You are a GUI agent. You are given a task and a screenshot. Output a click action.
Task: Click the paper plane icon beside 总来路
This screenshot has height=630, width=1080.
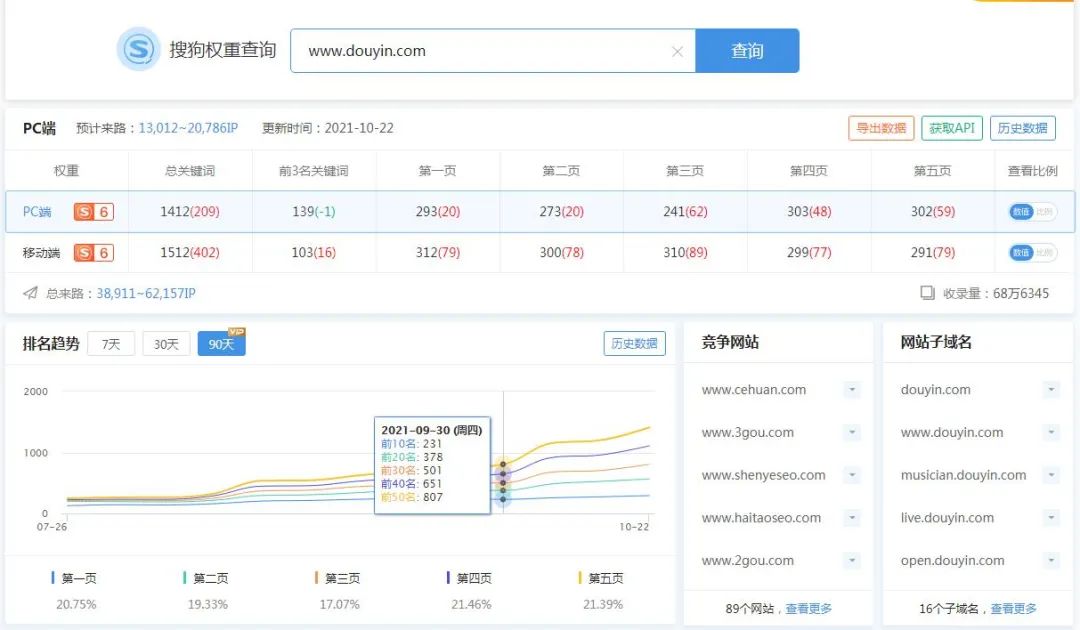click(30, 293)
